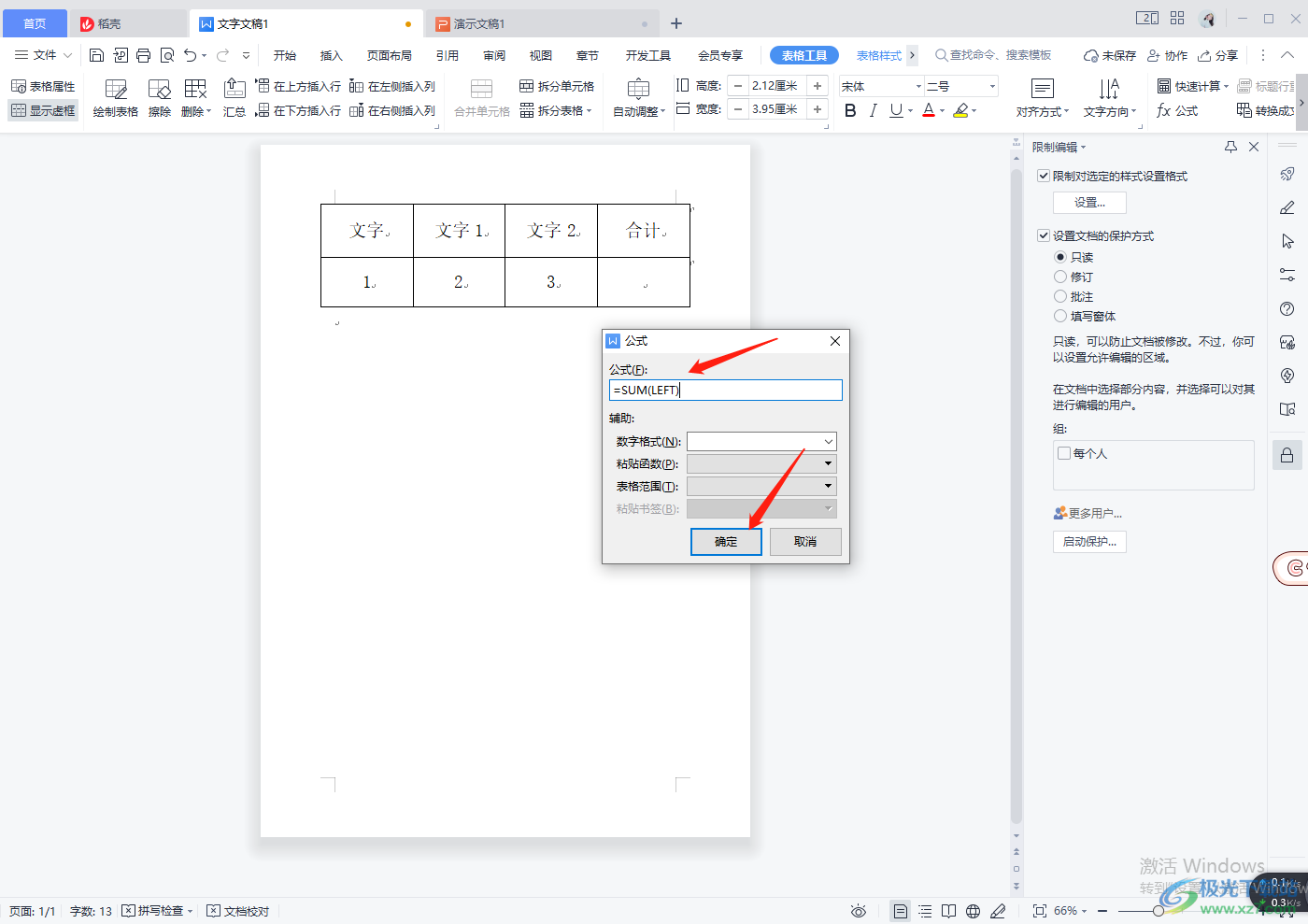Click the 设置... button

[1089, 203]
